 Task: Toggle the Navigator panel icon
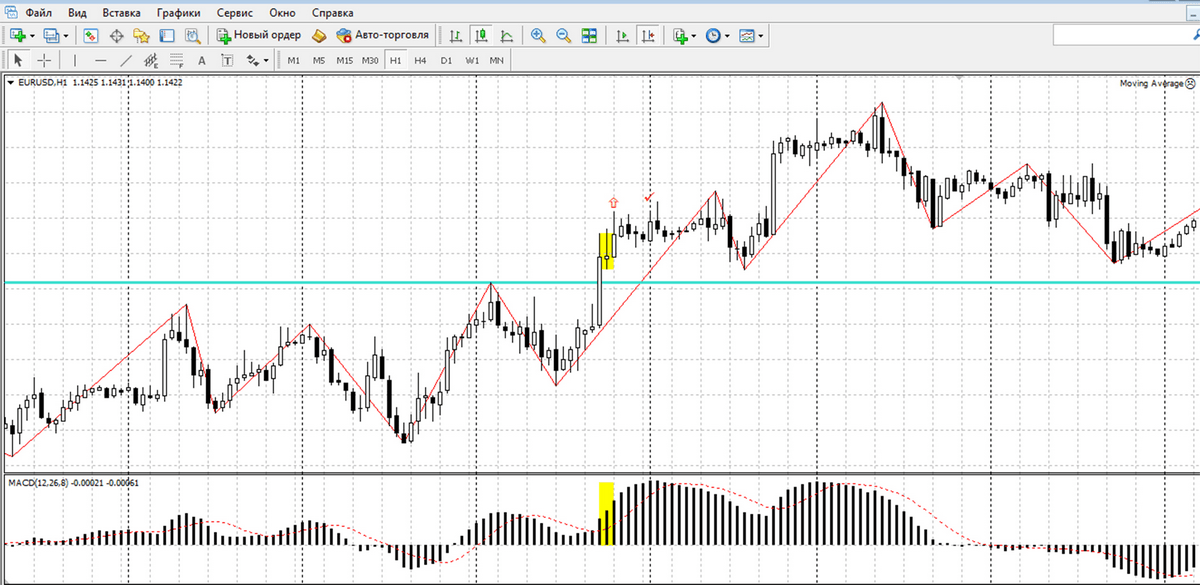141,35
